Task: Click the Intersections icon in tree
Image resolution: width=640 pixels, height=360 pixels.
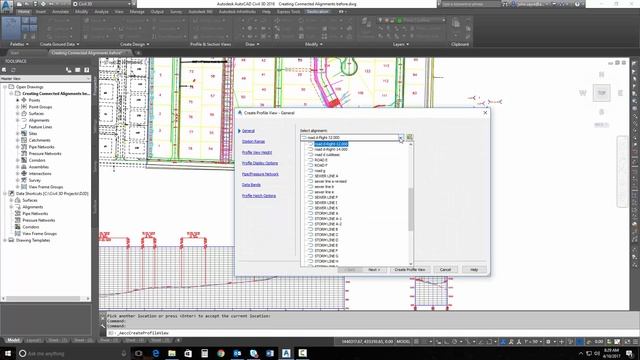Action: tap(24, 173)
